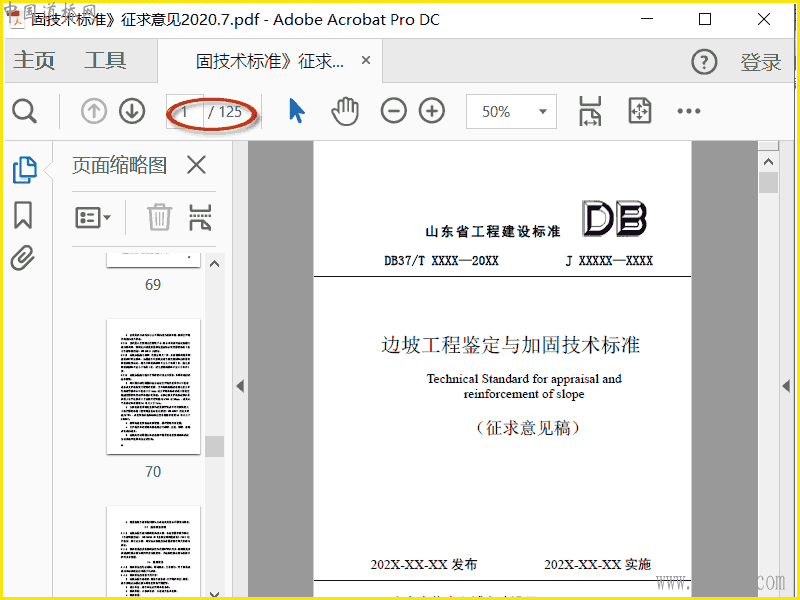Click the 登录 sign-in button
The image size is (800, 600).
761,62
